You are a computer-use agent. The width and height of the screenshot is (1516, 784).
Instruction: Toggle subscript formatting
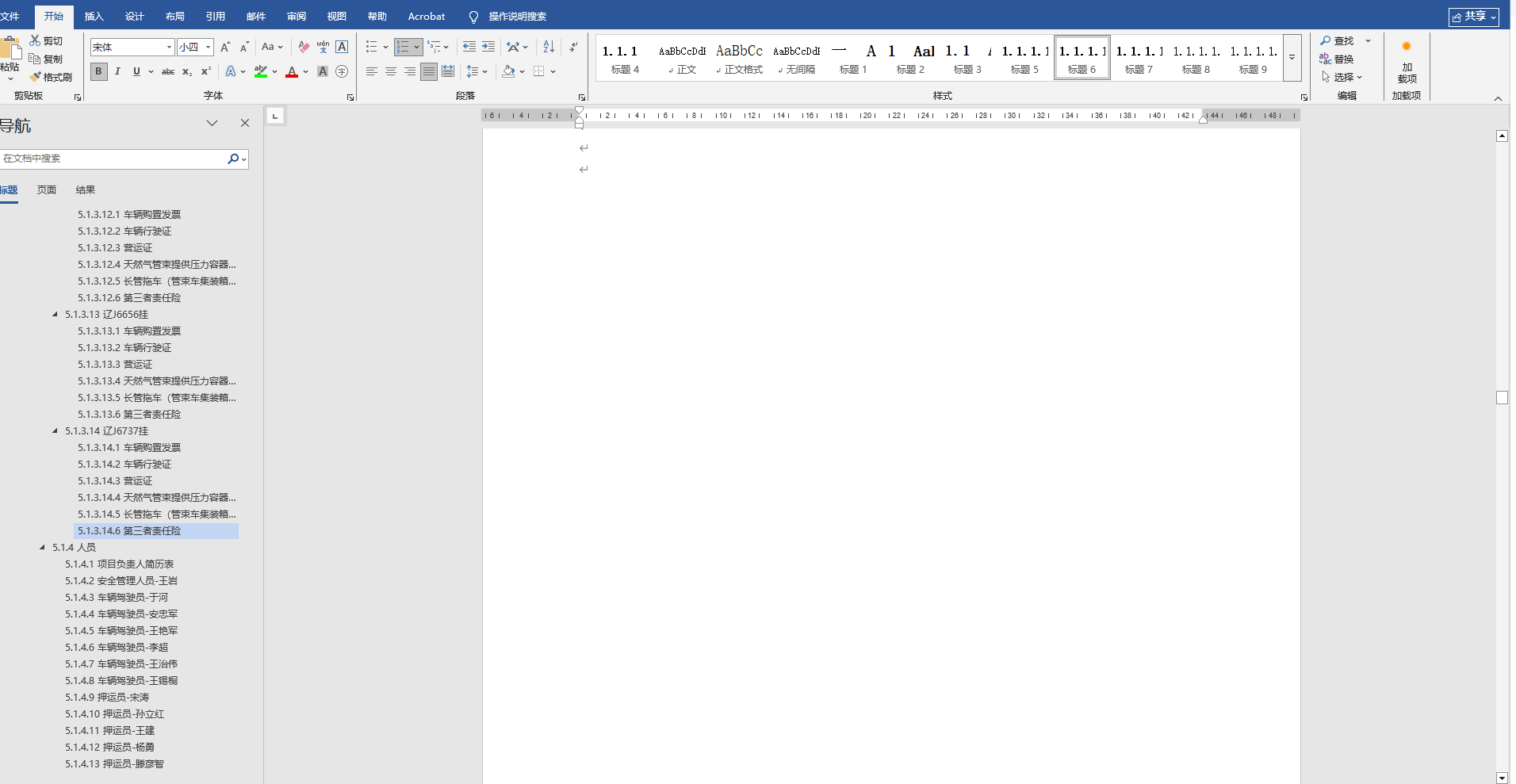click(x=187, y=71)
